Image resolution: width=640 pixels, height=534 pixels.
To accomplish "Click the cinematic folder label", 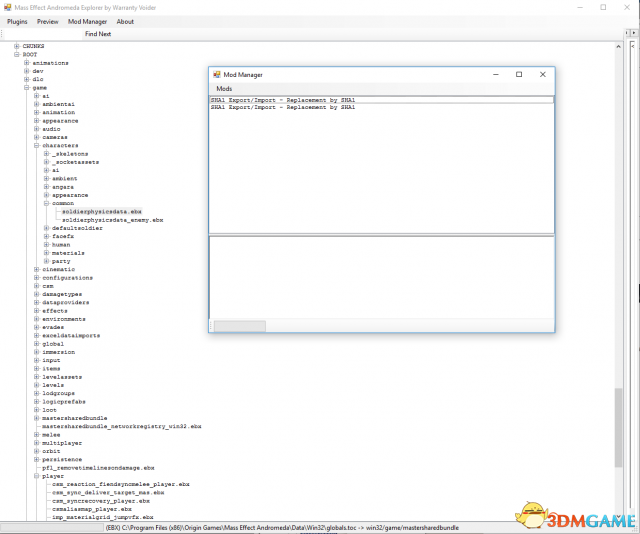I will [58, 269].
